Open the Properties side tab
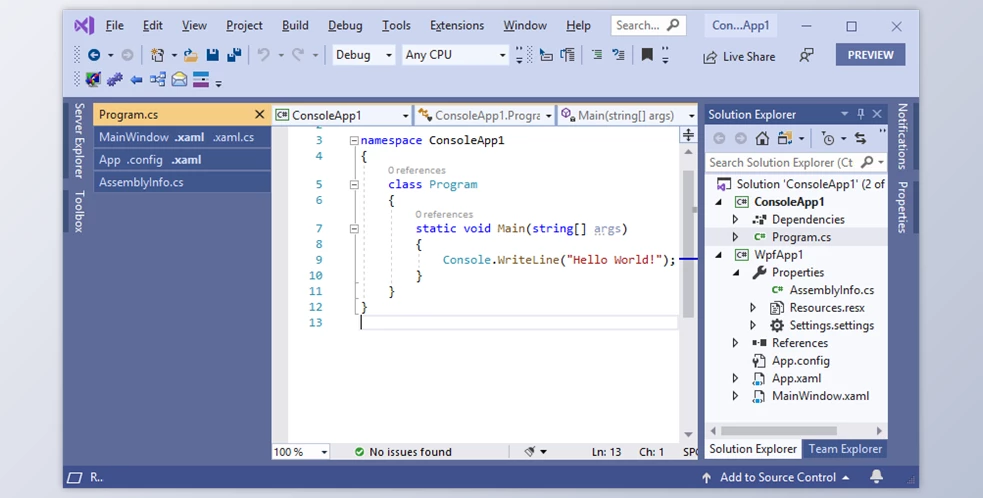Image resolution: width=983 pixels, height=498 pixels. point(902,208)
